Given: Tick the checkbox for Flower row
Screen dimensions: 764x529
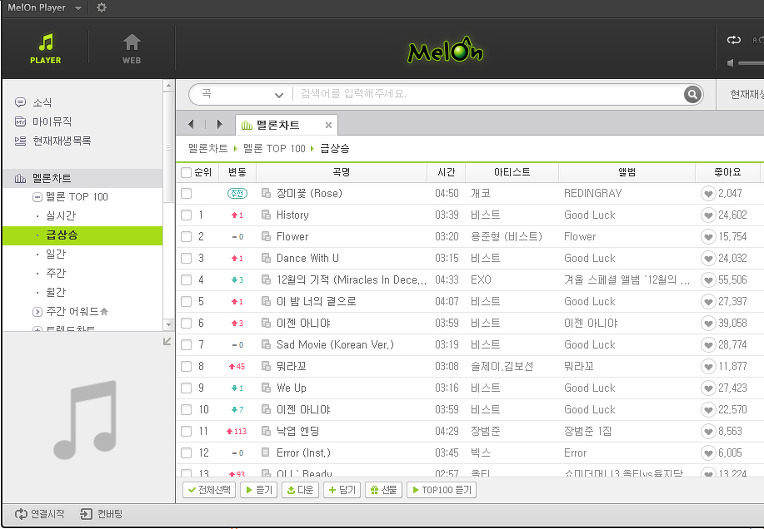Looking at the screenshot, I should click(x=186, y=237).
